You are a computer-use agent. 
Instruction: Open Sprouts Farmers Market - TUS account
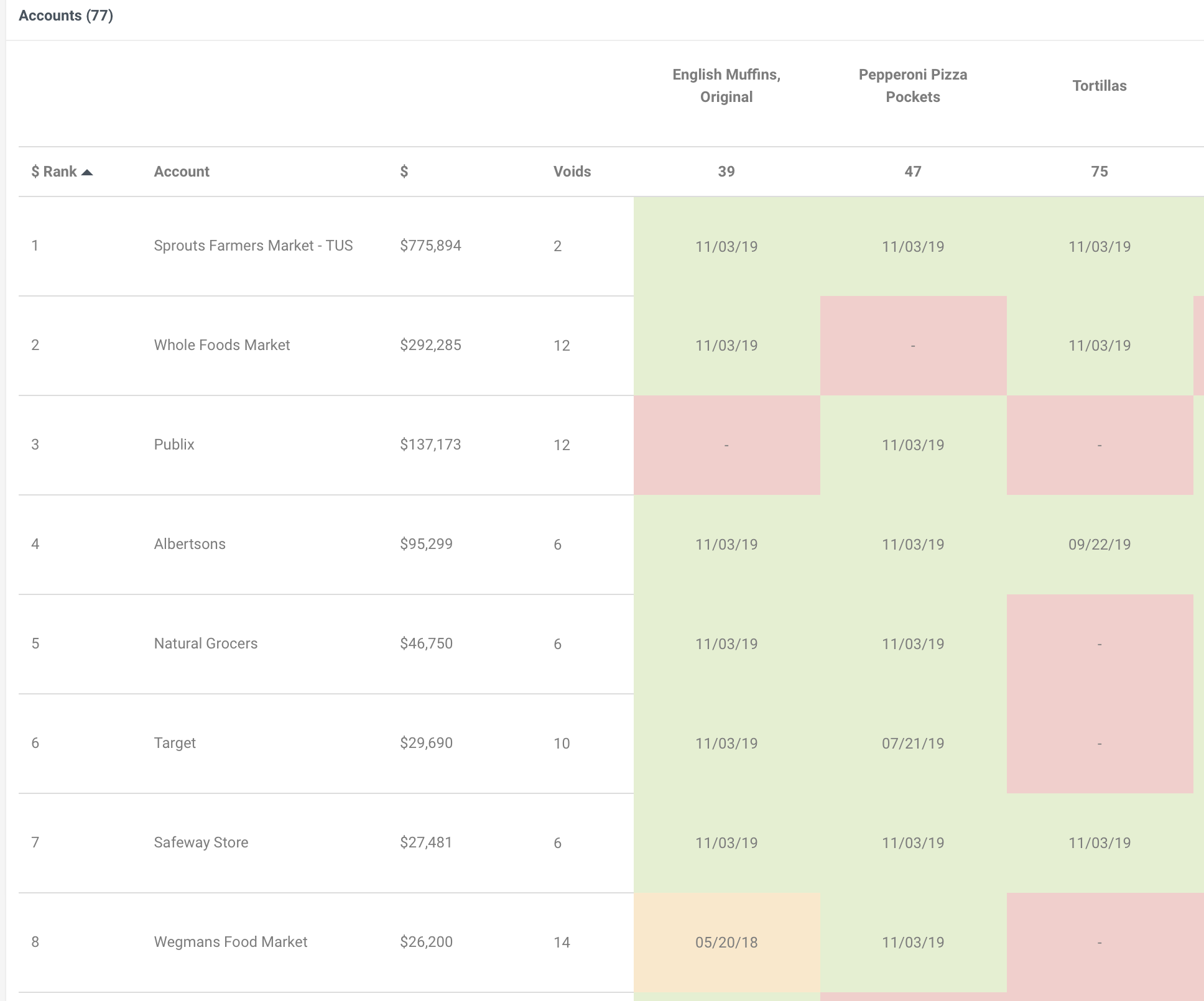click(x=253, y=246)
